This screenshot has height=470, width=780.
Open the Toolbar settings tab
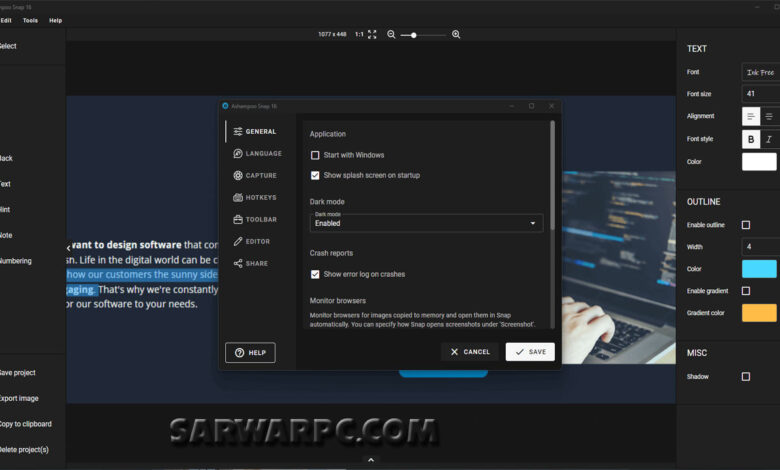[255, 219]
